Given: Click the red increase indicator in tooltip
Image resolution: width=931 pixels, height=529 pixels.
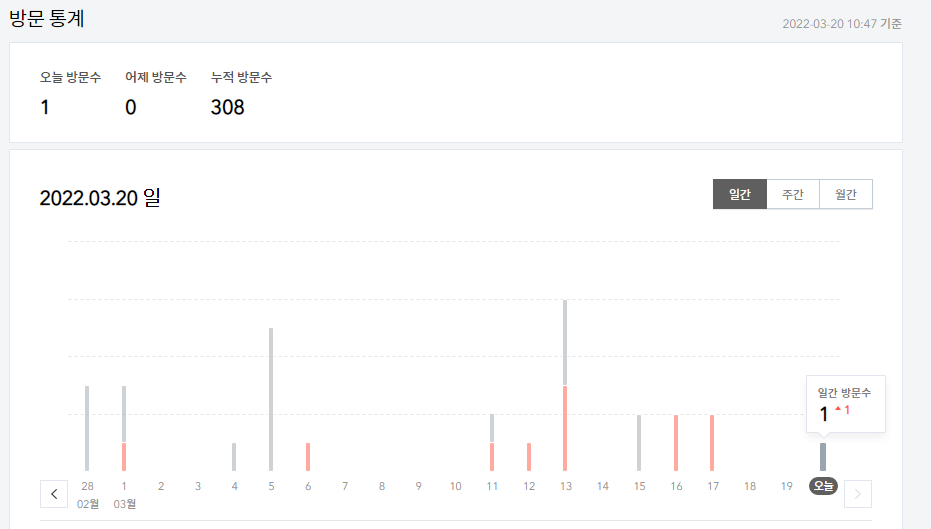Looking at the screenshot, I should [x=843, y=410].
